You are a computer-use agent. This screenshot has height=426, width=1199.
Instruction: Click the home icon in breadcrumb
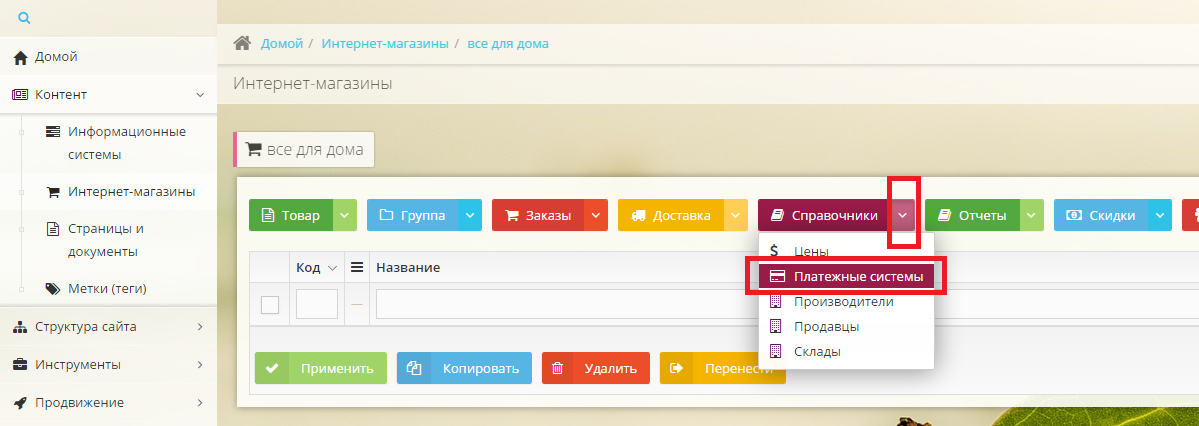coord(241,44)
